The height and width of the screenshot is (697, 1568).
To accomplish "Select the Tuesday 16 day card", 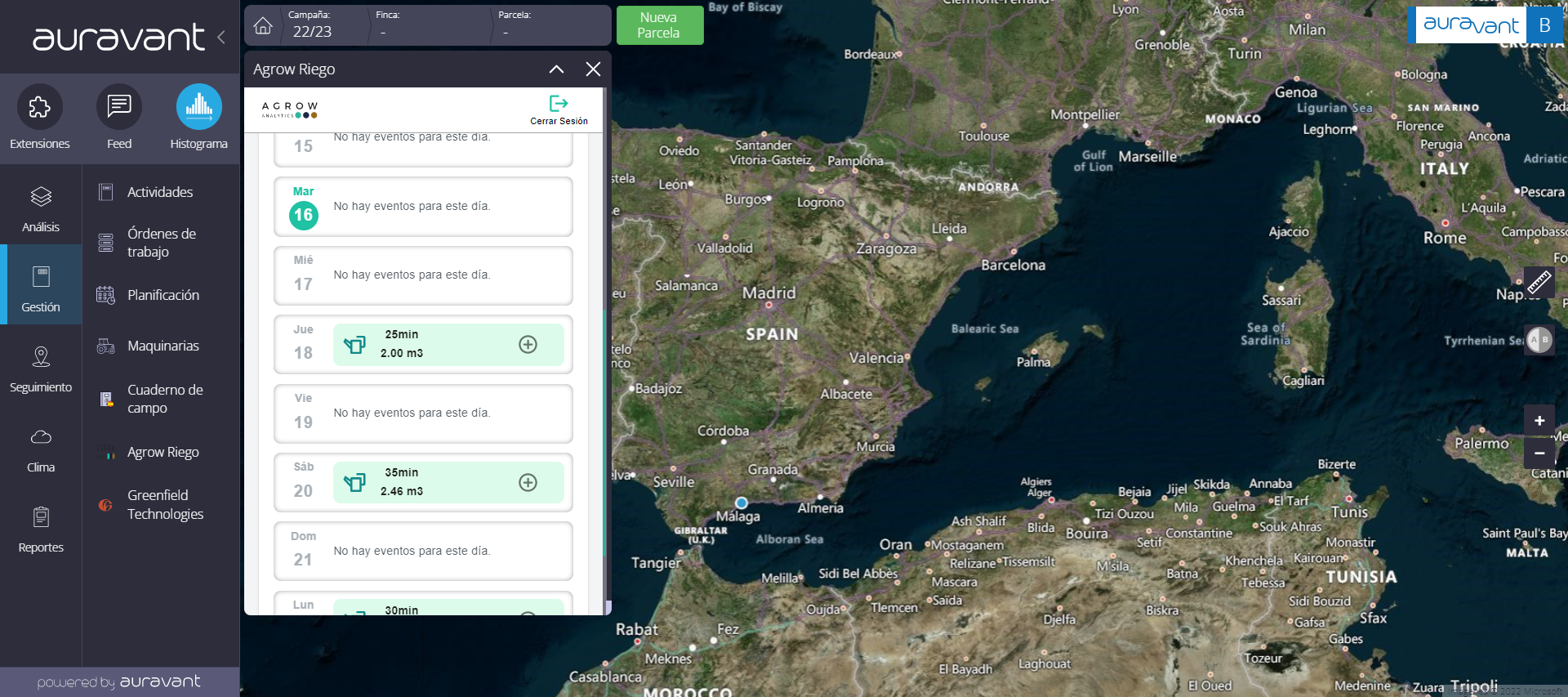I will click(x=423, y=207).
